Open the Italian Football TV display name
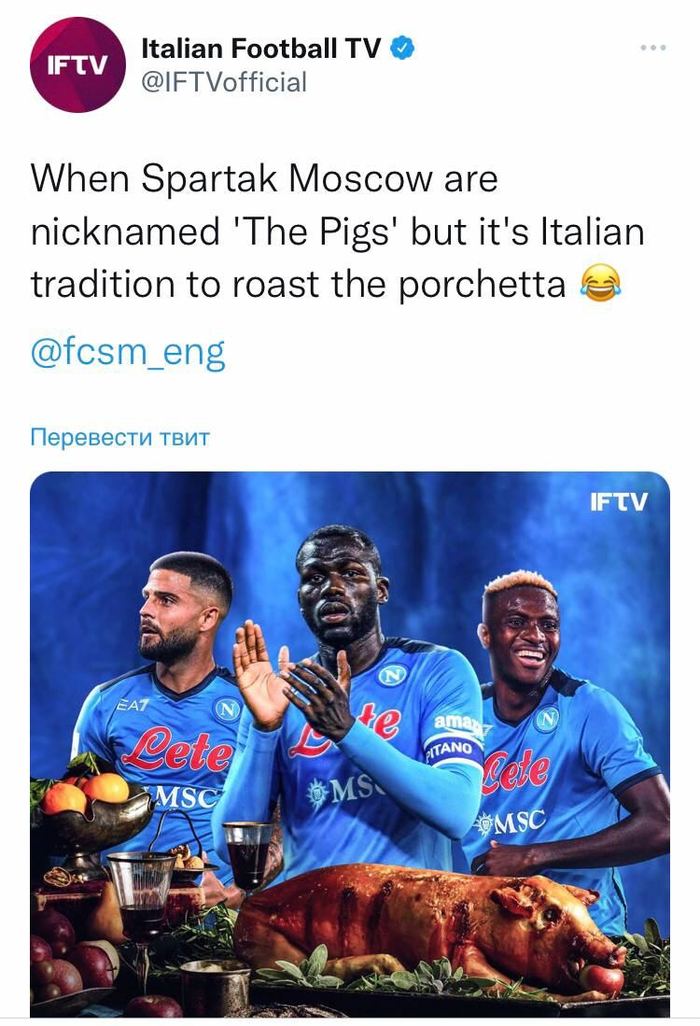700x1026 pixels. 261,48
